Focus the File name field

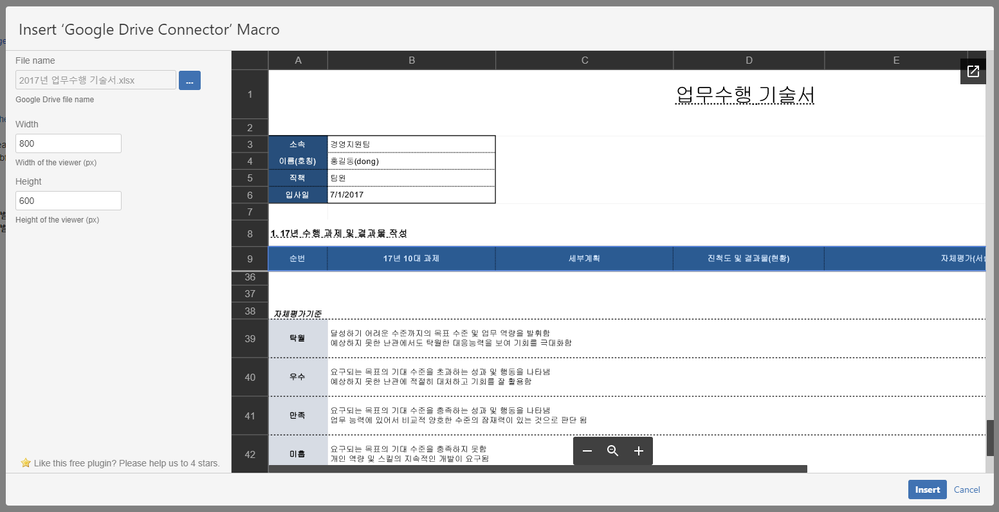(96, 80)
